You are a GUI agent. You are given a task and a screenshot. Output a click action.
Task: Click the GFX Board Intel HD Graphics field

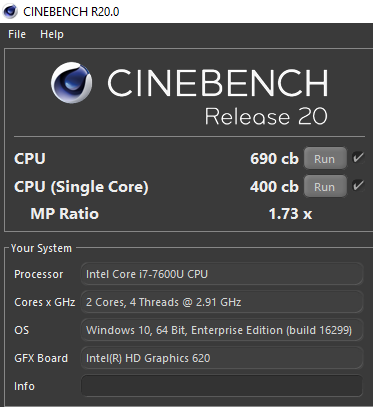(x=222, y=358)
